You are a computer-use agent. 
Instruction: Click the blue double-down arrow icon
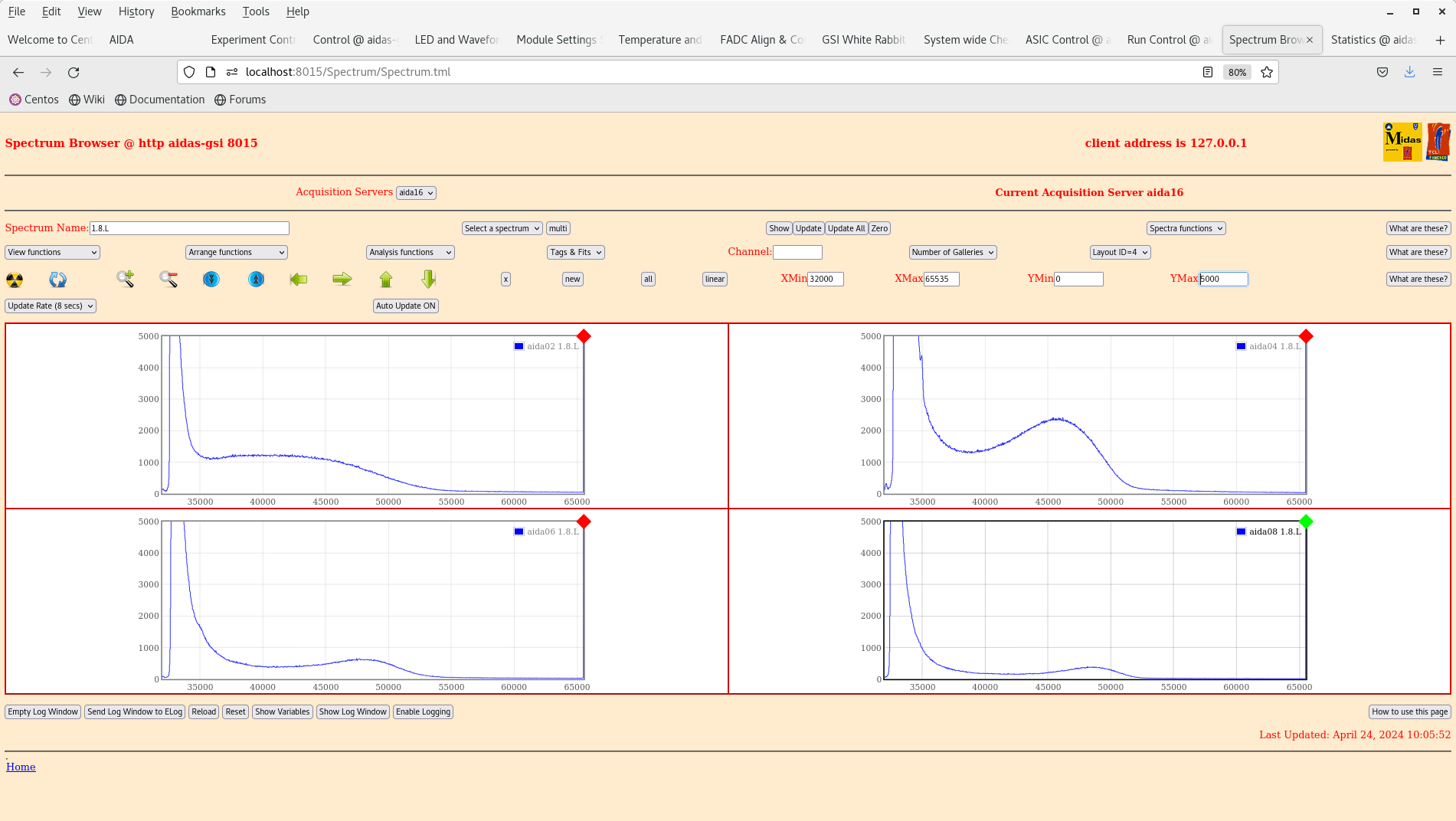click(211, 280)
